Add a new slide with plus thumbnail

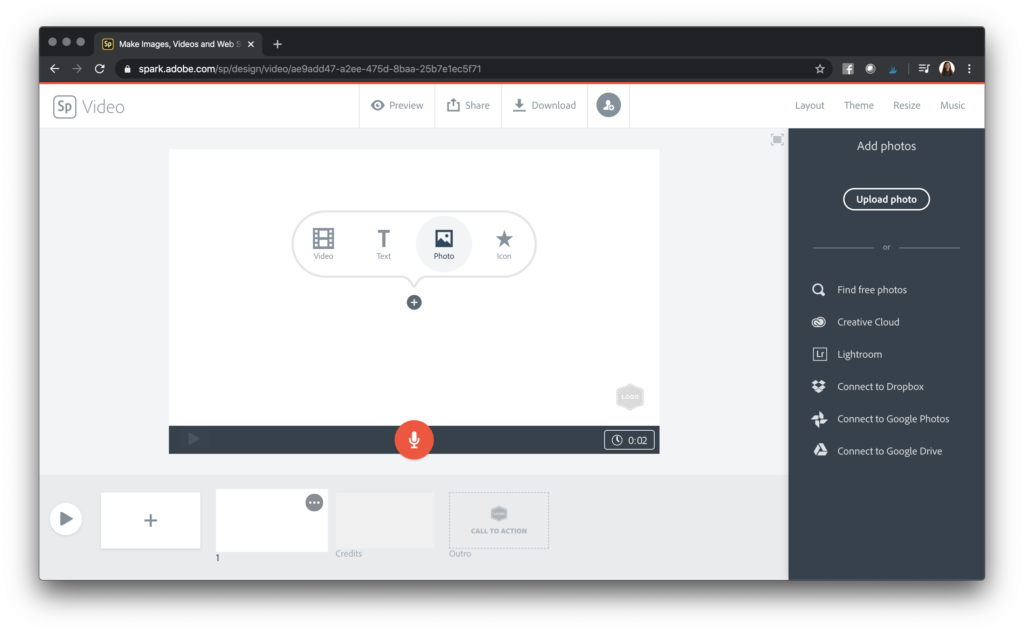tap(150, 520)
